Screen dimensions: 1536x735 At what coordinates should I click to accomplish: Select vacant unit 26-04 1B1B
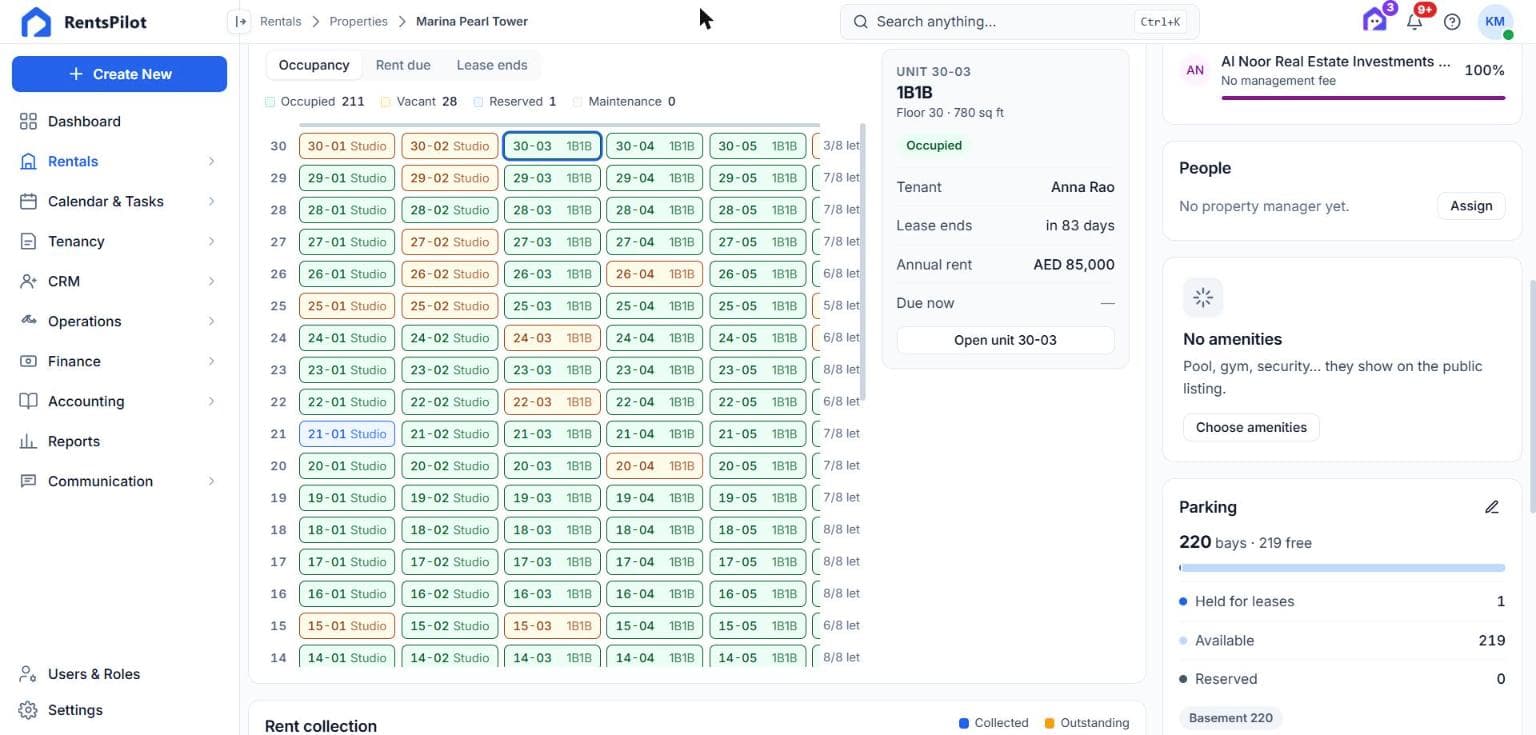(654, 274)
